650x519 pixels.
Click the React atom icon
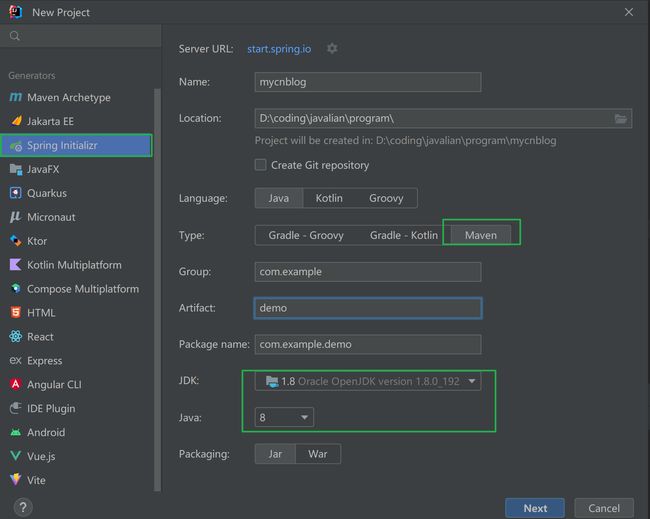point(15,337)
